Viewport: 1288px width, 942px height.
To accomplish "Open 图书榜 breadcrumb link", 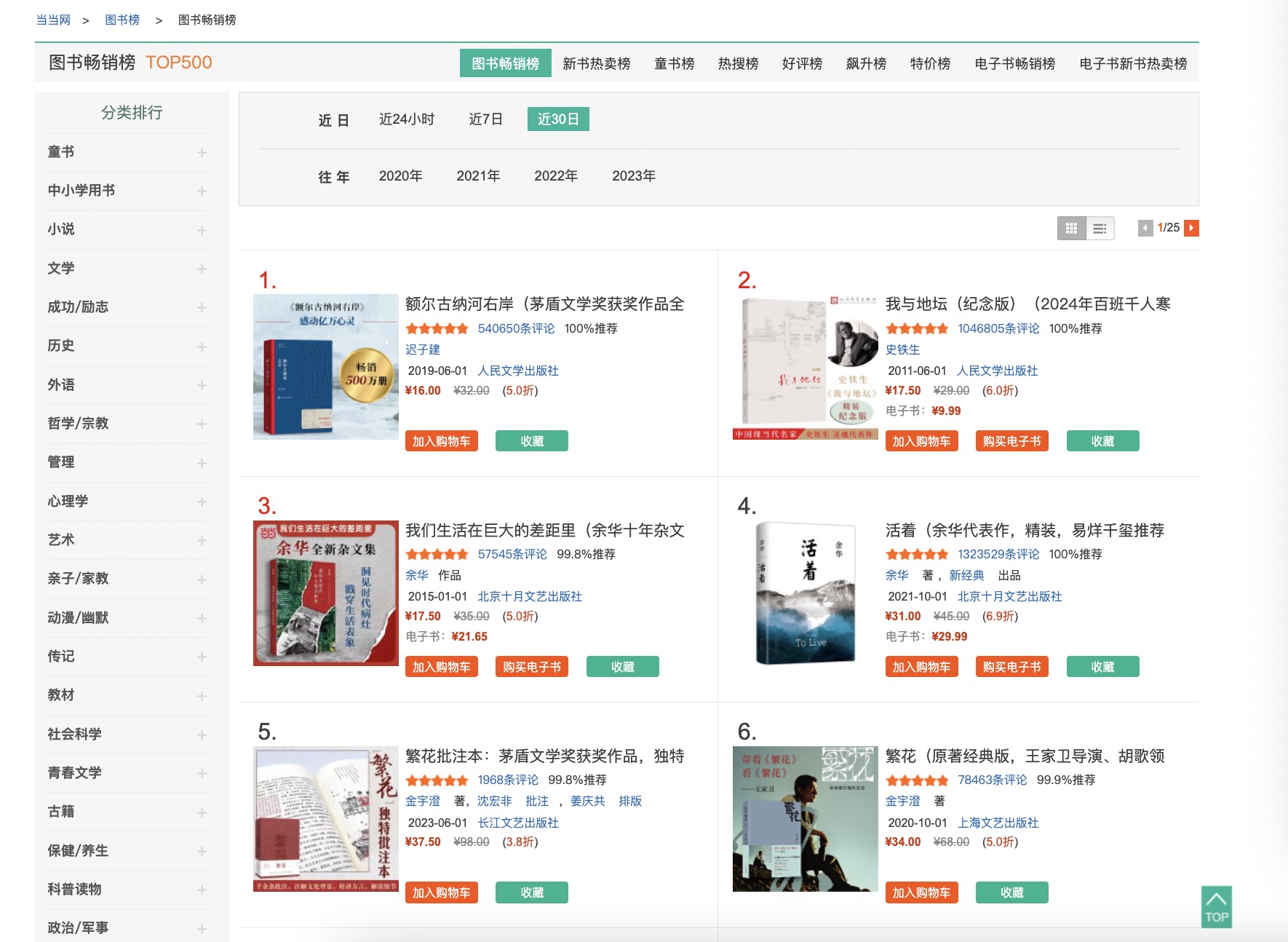I will 122,20.
